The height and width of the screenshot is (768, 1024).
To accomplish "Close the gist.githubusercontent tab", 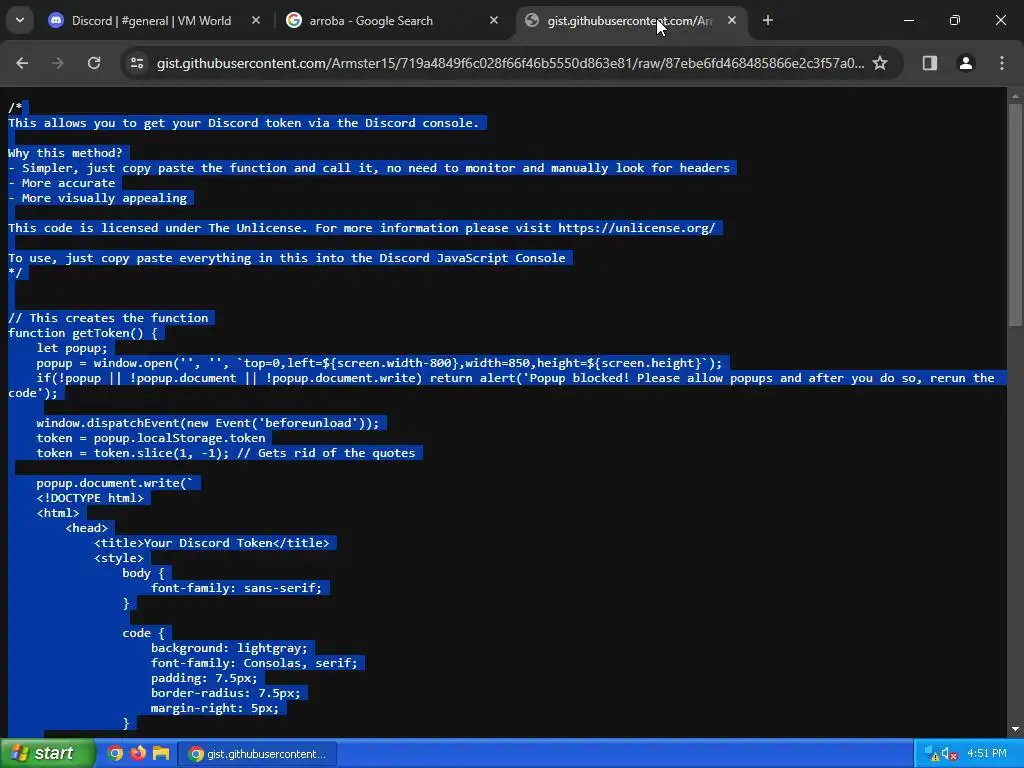I will 732,21.
